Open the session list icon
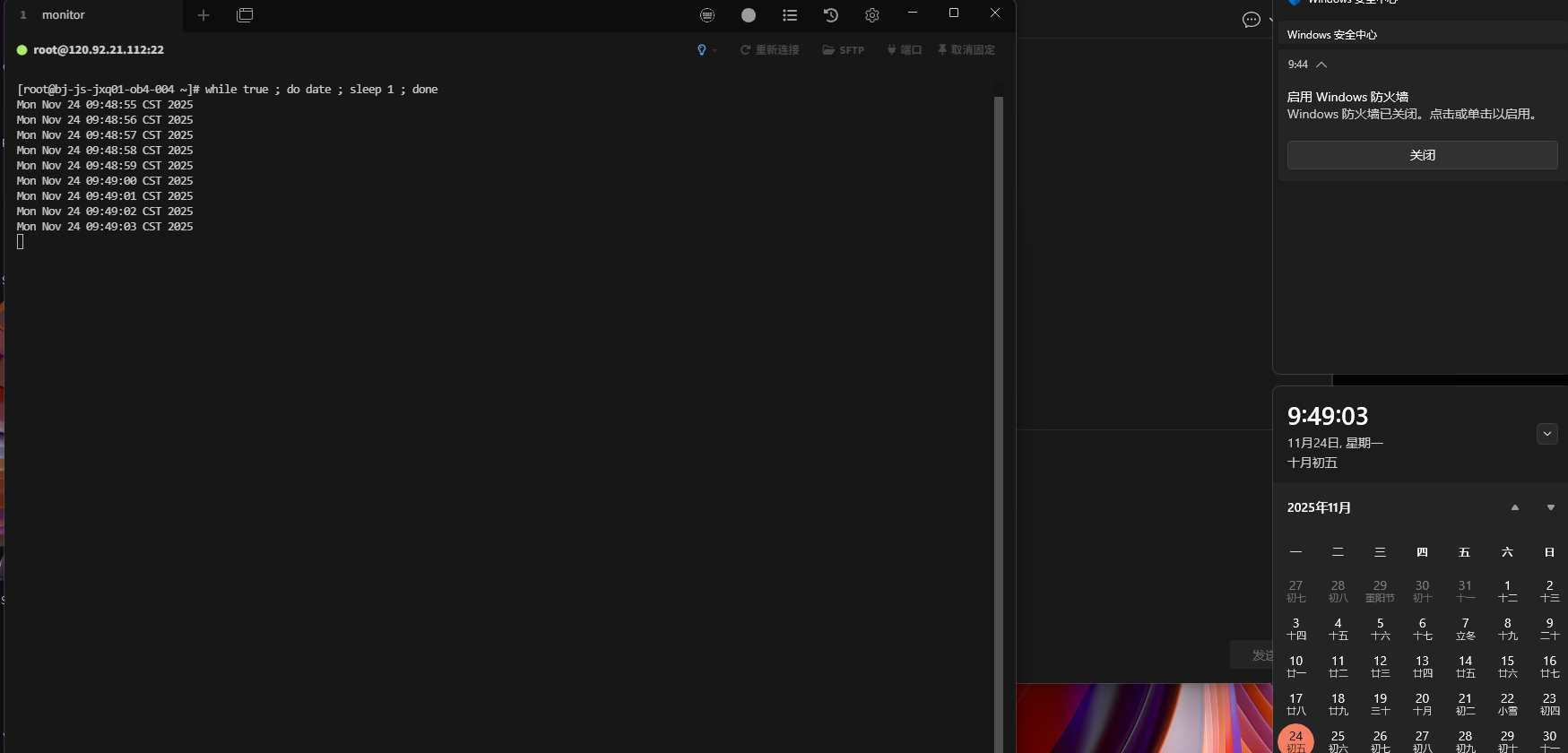 tap(790, 15)
